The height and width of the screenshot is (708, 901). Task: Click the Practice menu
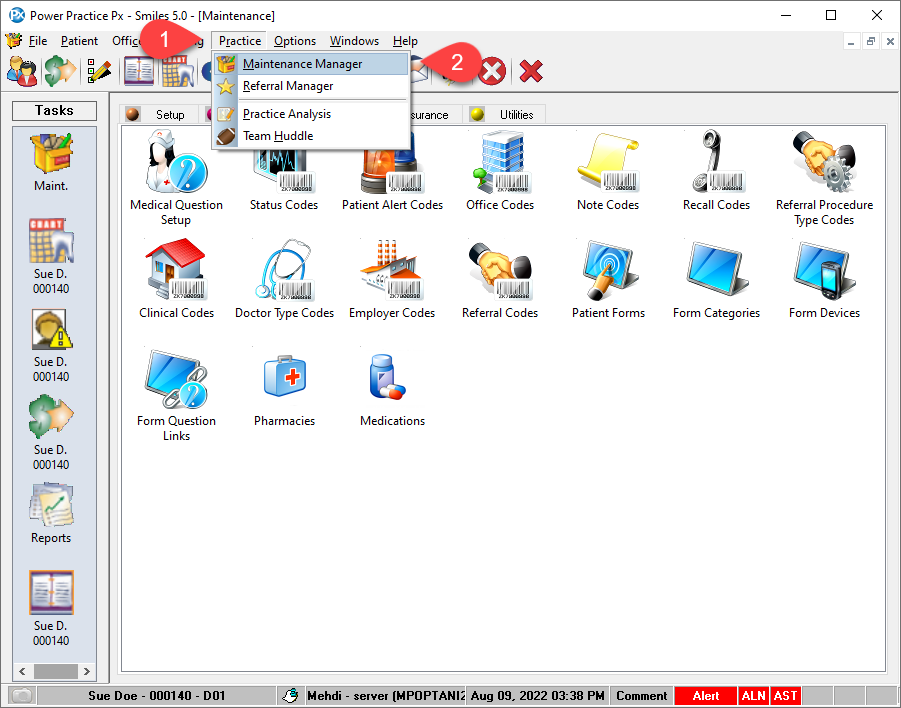coord(240,41)
